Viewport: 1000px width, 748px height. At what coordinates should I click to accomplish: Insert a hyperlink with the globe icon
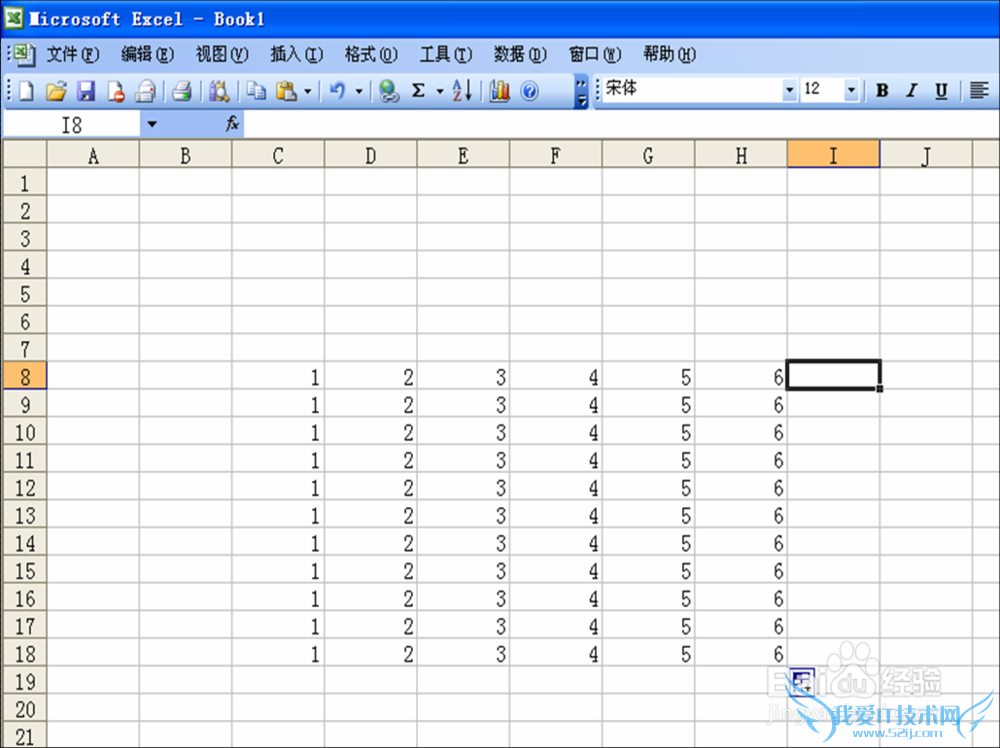click(x=388, y=91)
